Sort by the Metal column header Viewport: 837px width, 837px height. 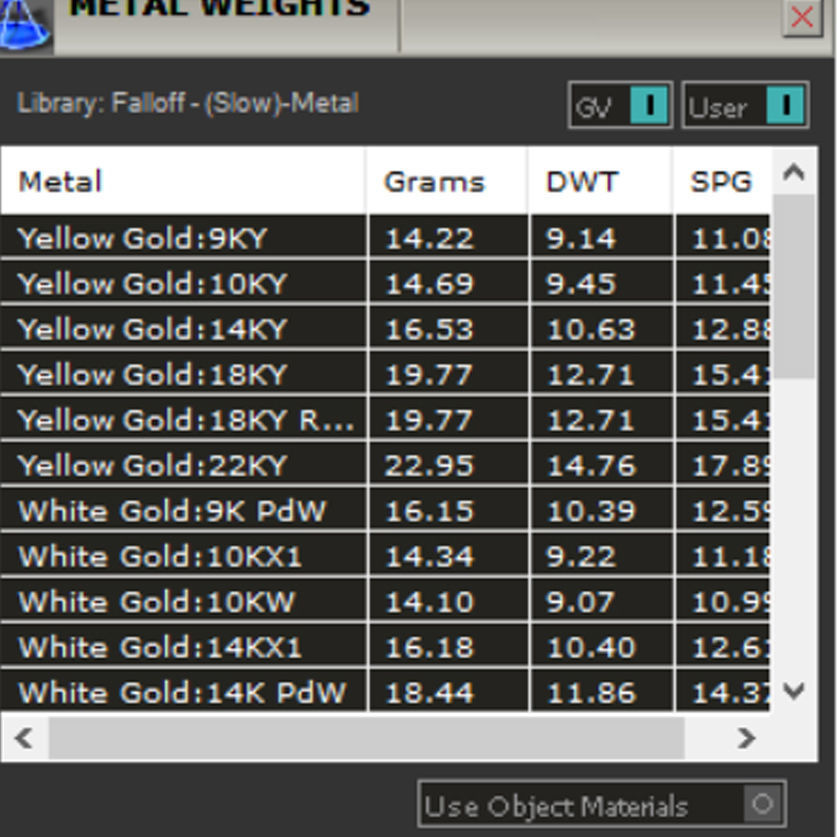click(x=183, y=181)
